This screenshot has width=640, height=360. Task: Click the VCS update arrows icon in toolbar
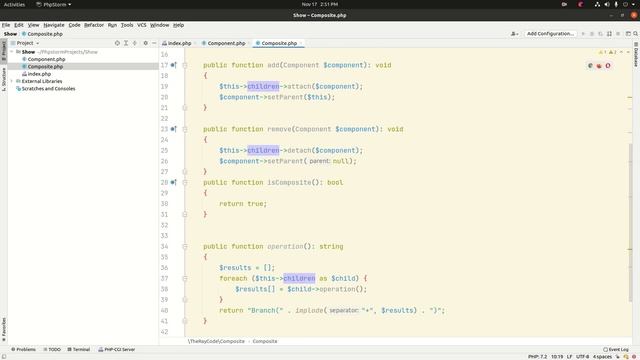tap(609, 34)
